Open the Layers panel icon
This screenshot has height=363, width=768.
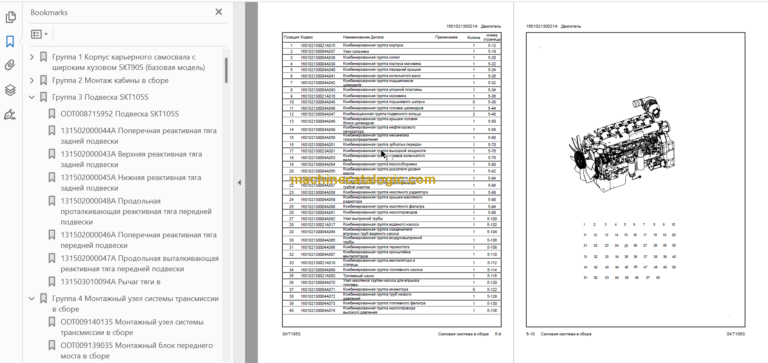click(x=10, y=90)
